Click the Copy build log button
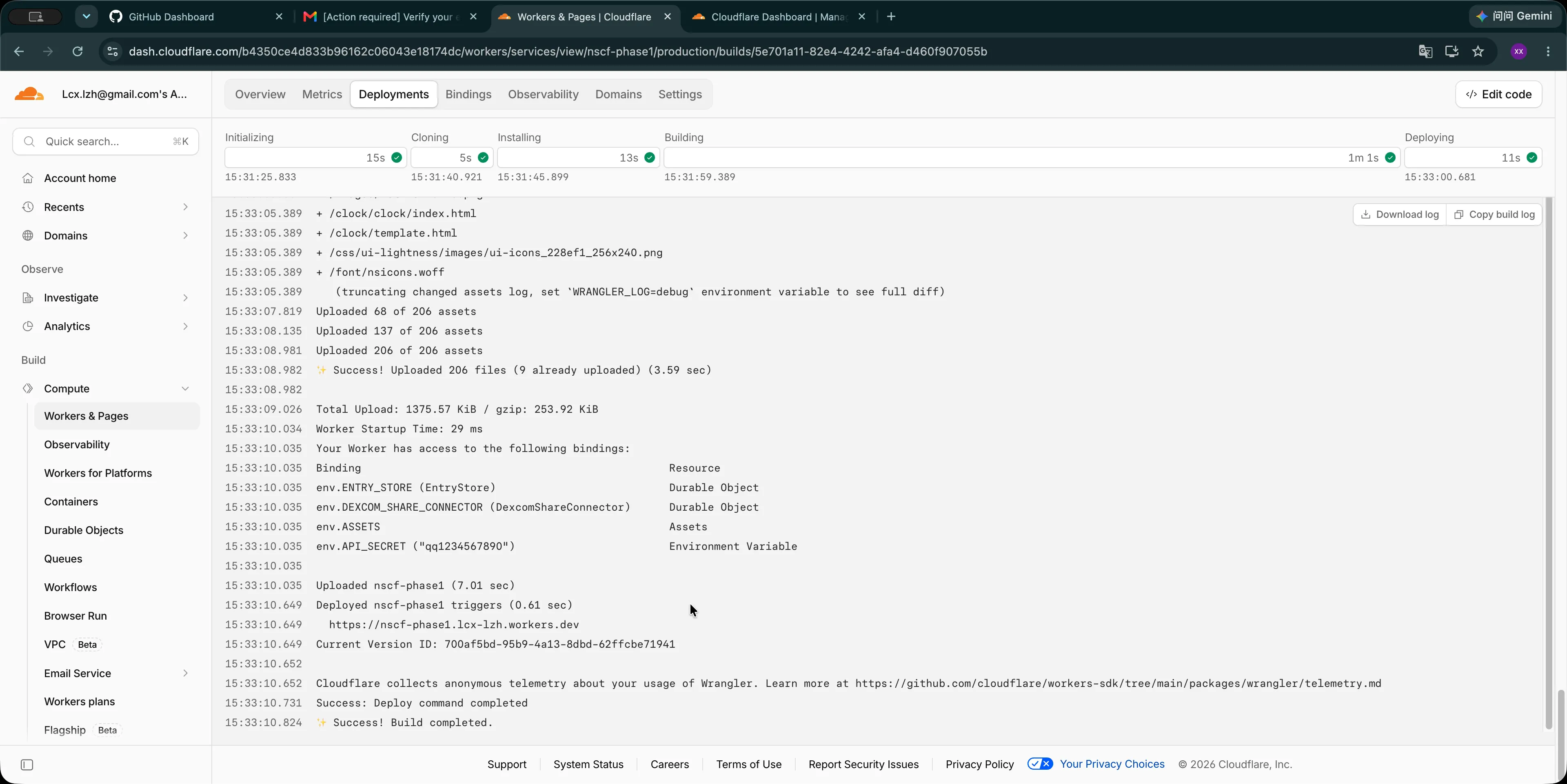This screenshot has width=1567, height=784. pos(1494,214)
